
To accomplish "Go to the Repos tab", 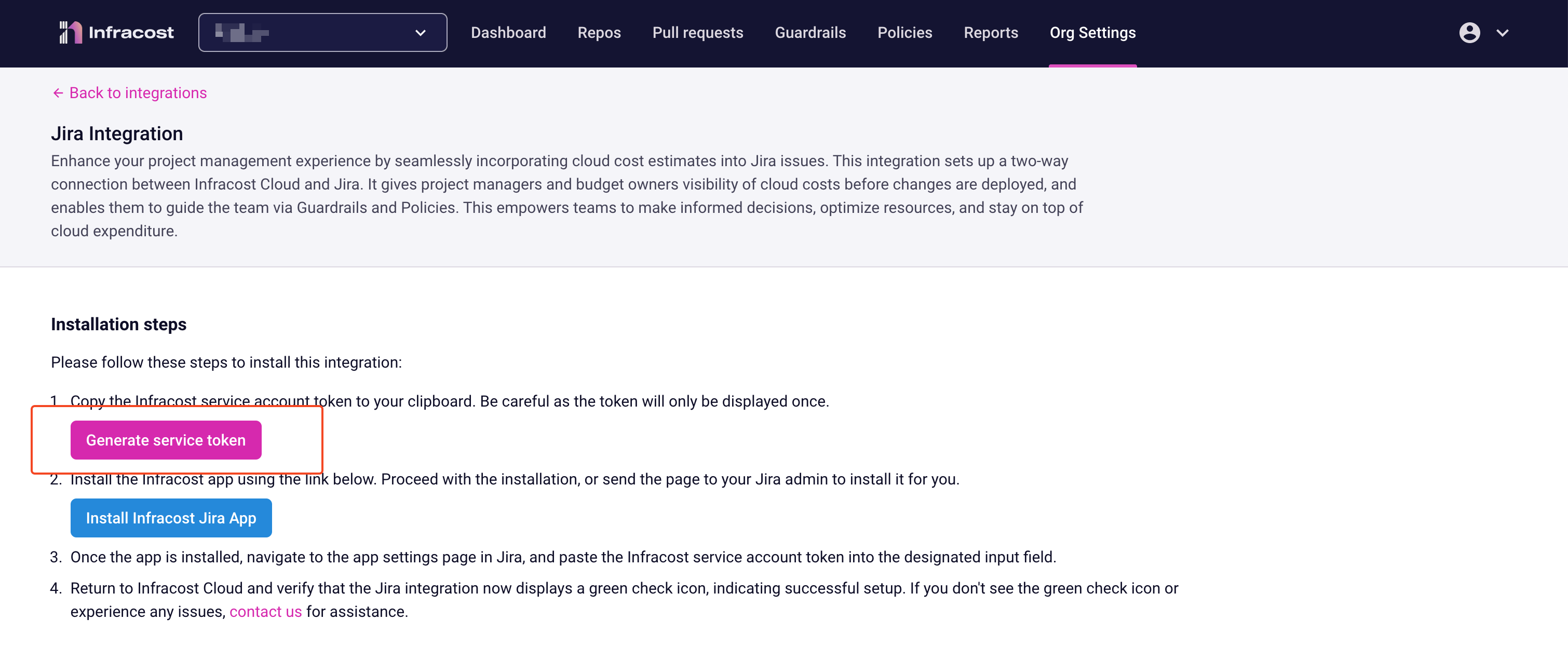I will click(598, 32).
